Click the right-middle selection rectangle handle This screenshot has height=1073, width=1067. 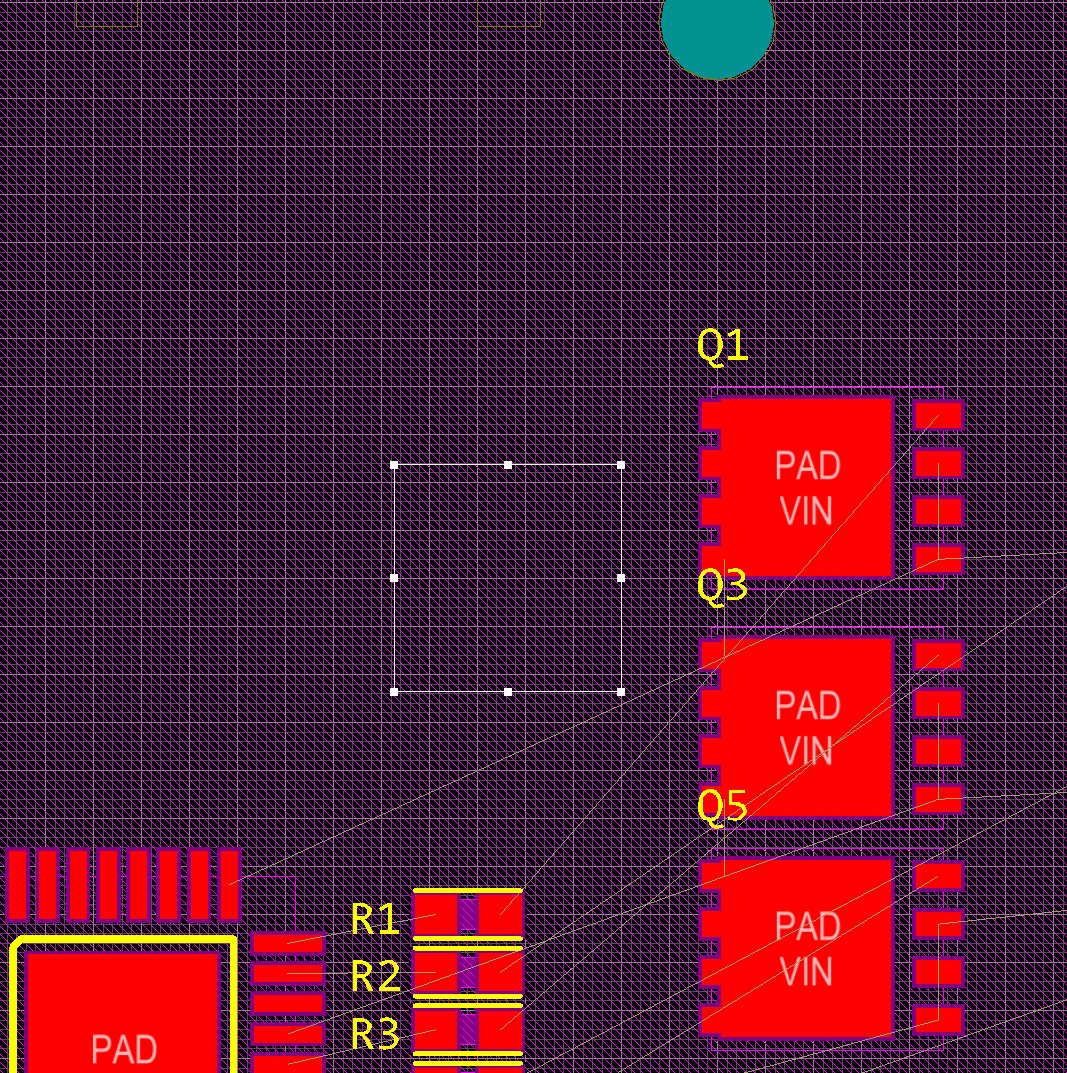click(x=621, y=578)
